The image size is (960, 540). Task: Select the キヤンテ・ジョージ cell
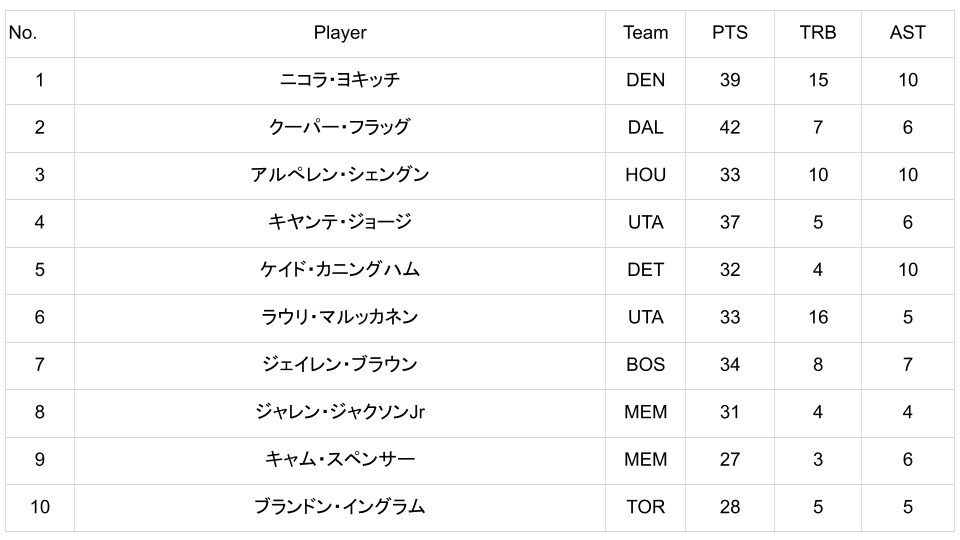tap(340, 222)
